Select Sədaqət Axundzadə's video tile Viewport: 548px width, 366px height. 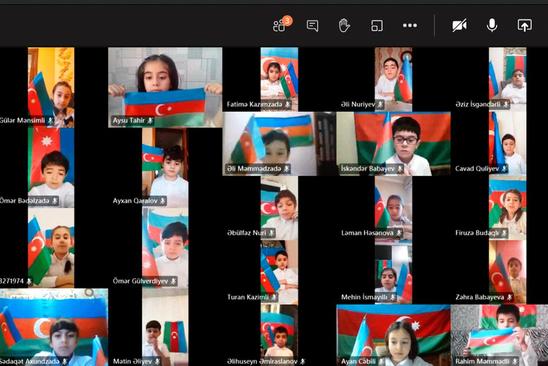coord(54,327)
